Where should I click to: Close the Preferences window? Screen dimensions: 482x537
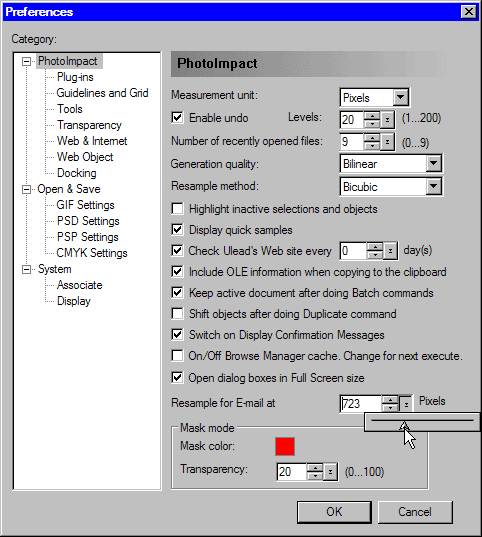(469, 12)
